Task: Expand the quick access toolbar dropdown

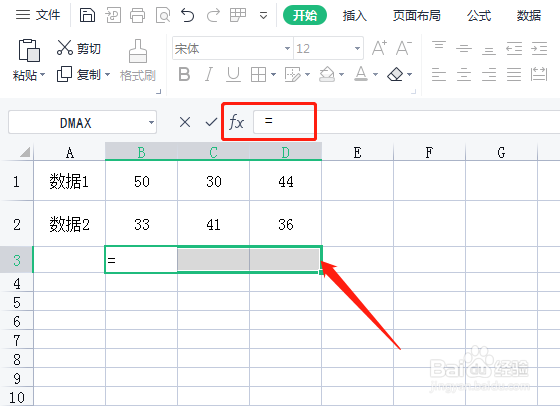Action: (x=263, y=16)
